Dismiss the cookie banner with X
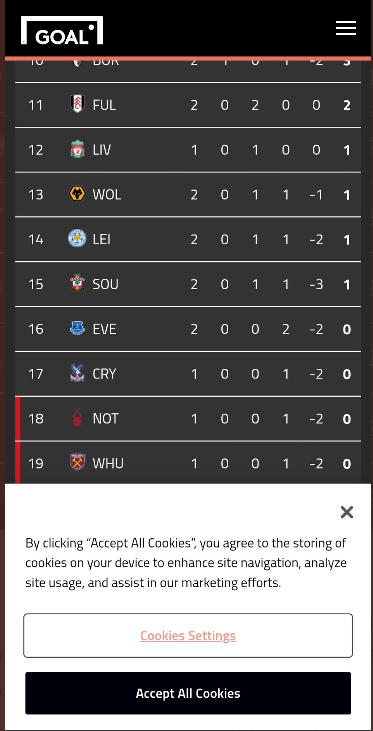373x731 pixels. (x=347, y=512)
